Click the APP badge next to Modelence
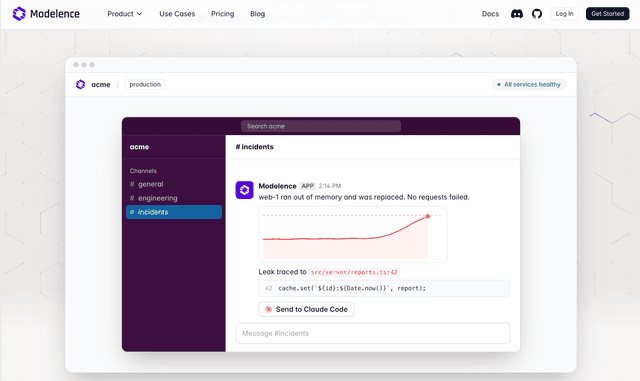640x381 pixels. [x=307, y=186]
